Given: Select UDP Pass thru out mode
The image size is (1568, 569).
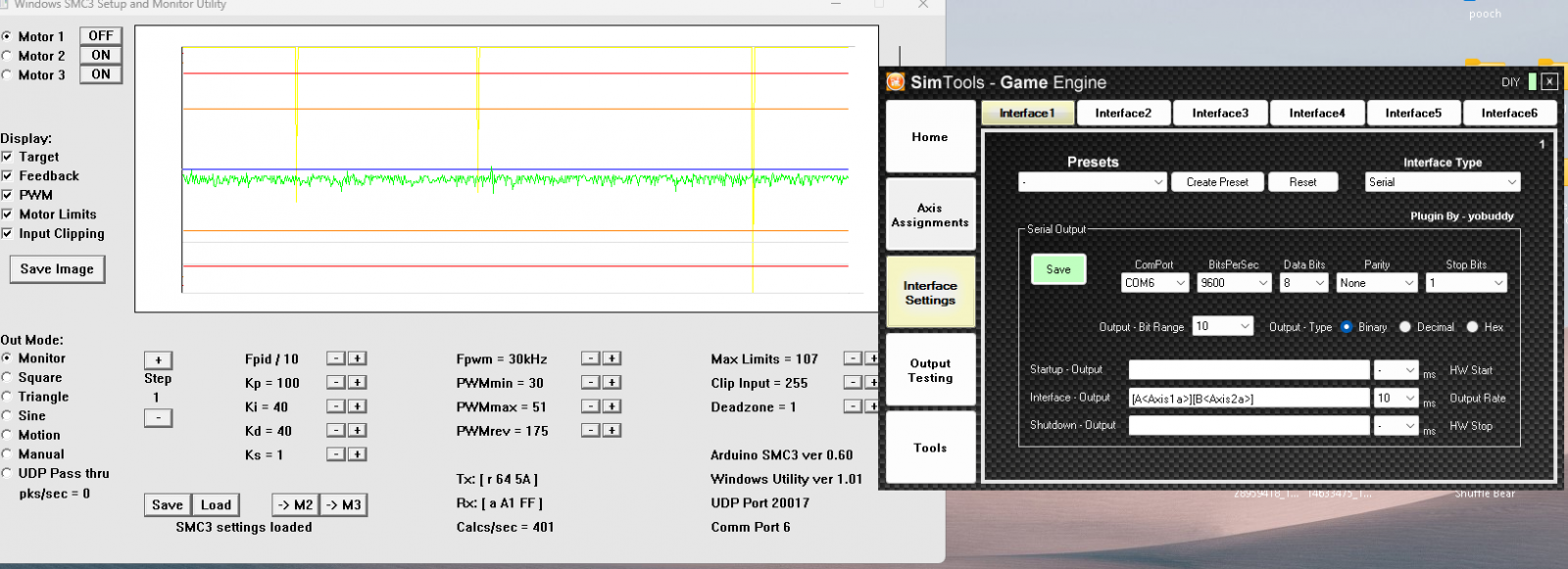Looking at the screenshot, I should point(7,473).
